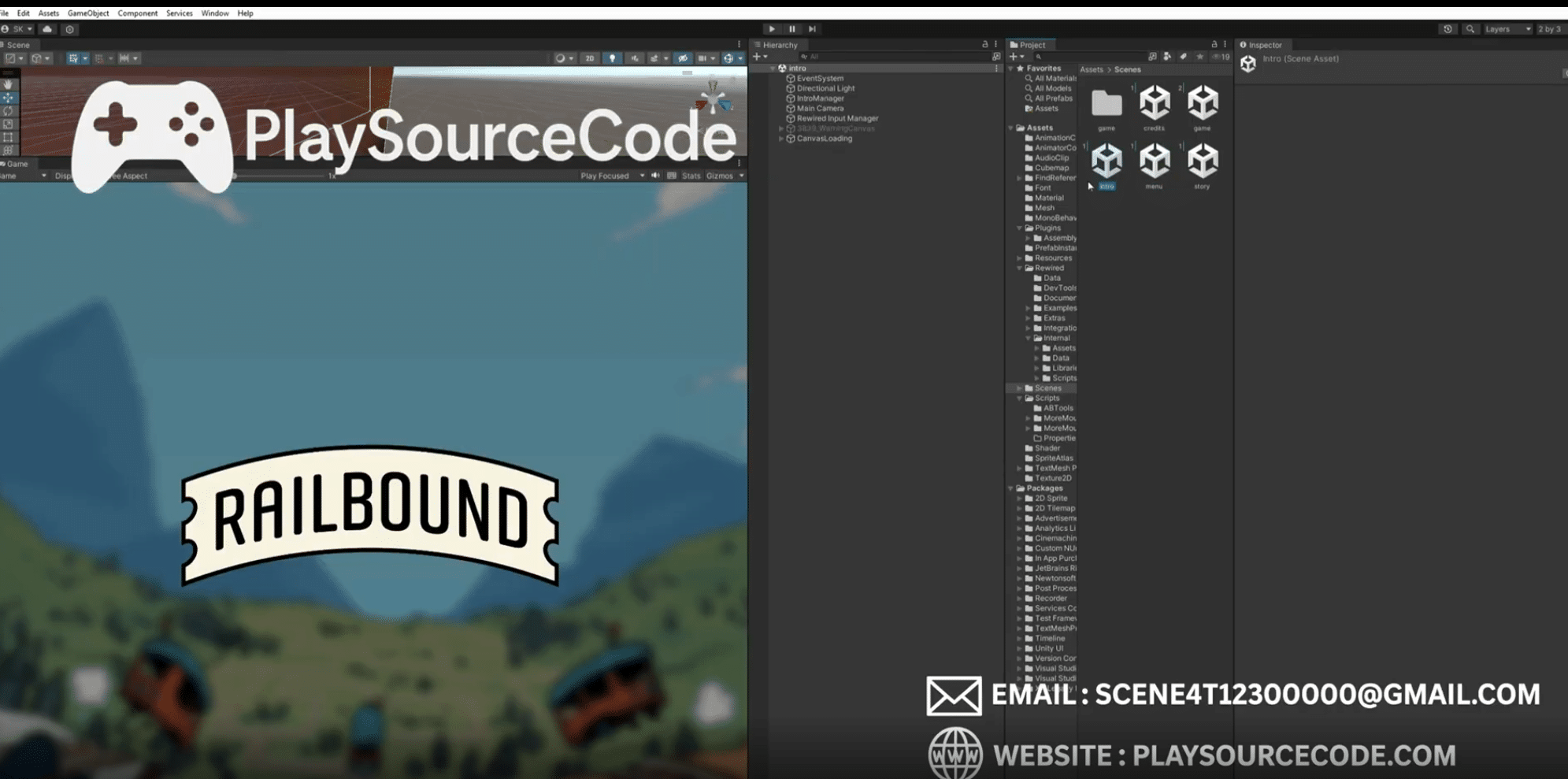Open the intro scene context menu dots
The width and height of the screenshot is (1568, 779).
coord(996,69)
